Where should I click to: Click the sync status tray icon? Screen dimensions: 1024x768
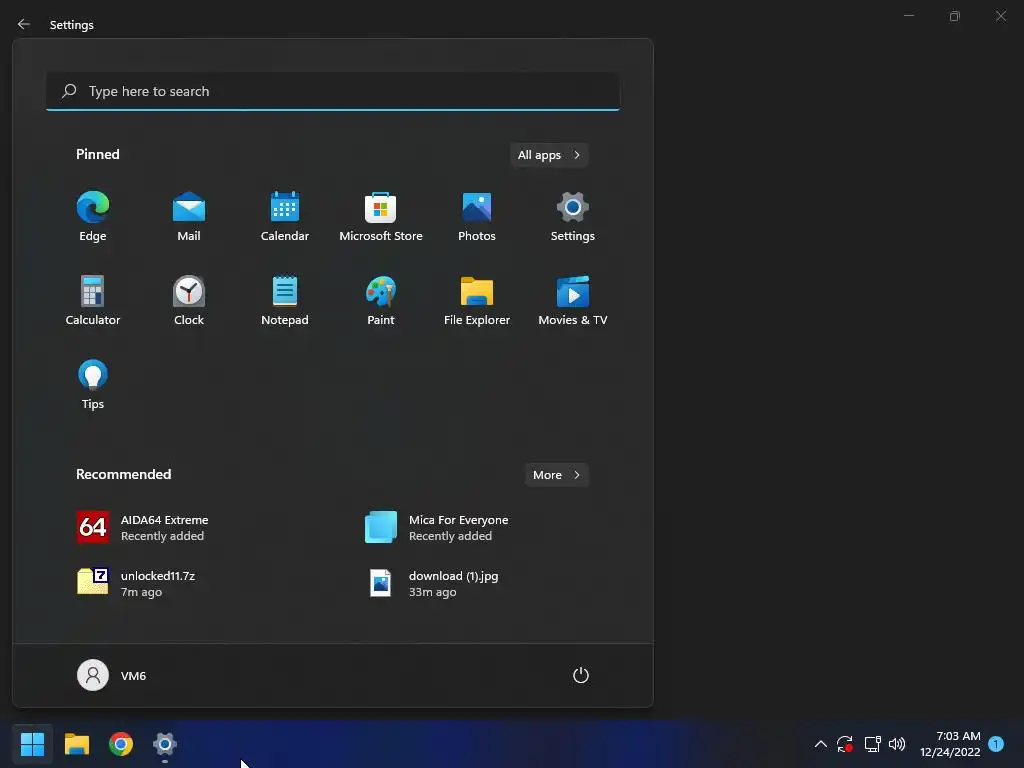click(844, 744)
